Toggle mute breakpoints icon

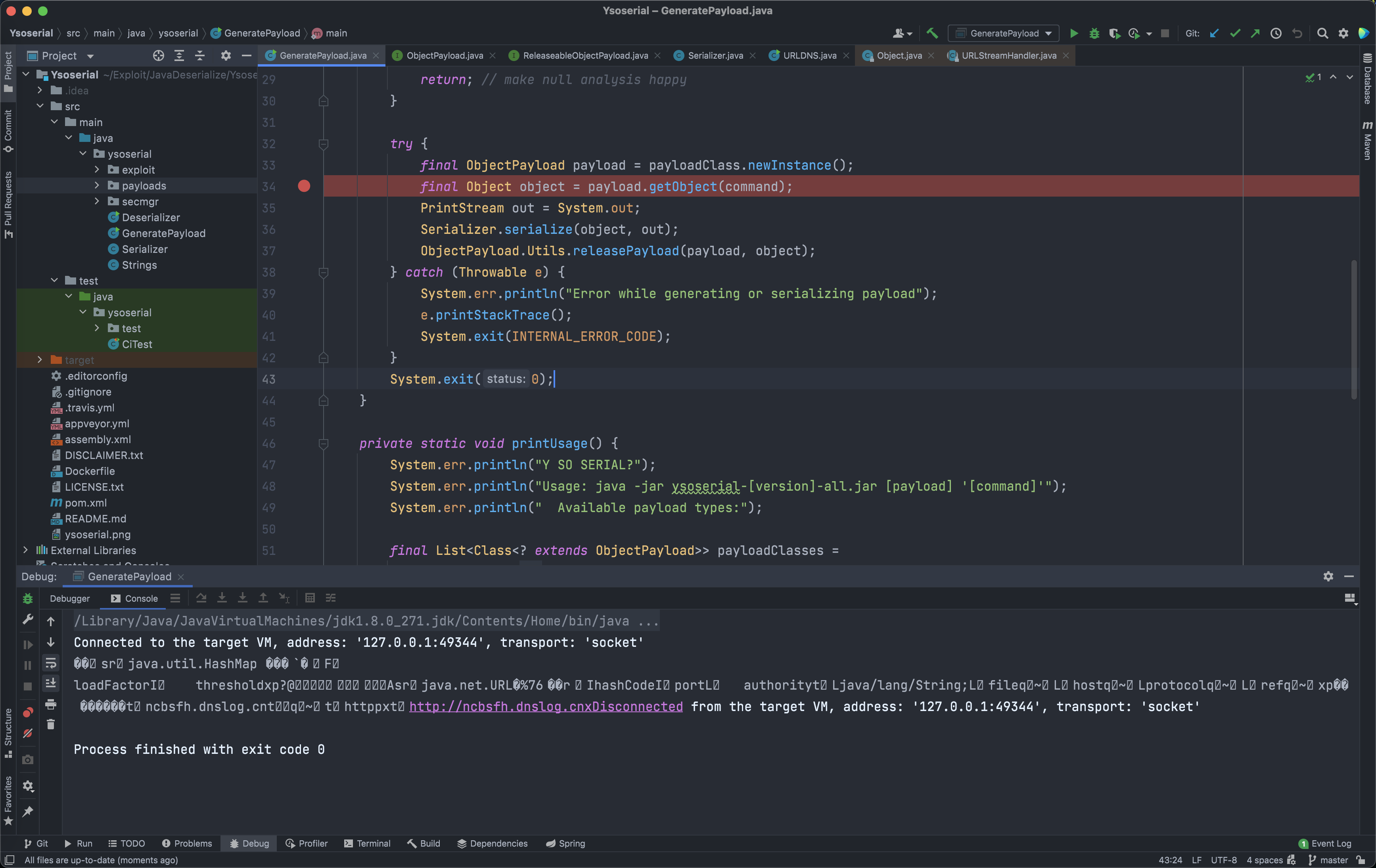27,733
